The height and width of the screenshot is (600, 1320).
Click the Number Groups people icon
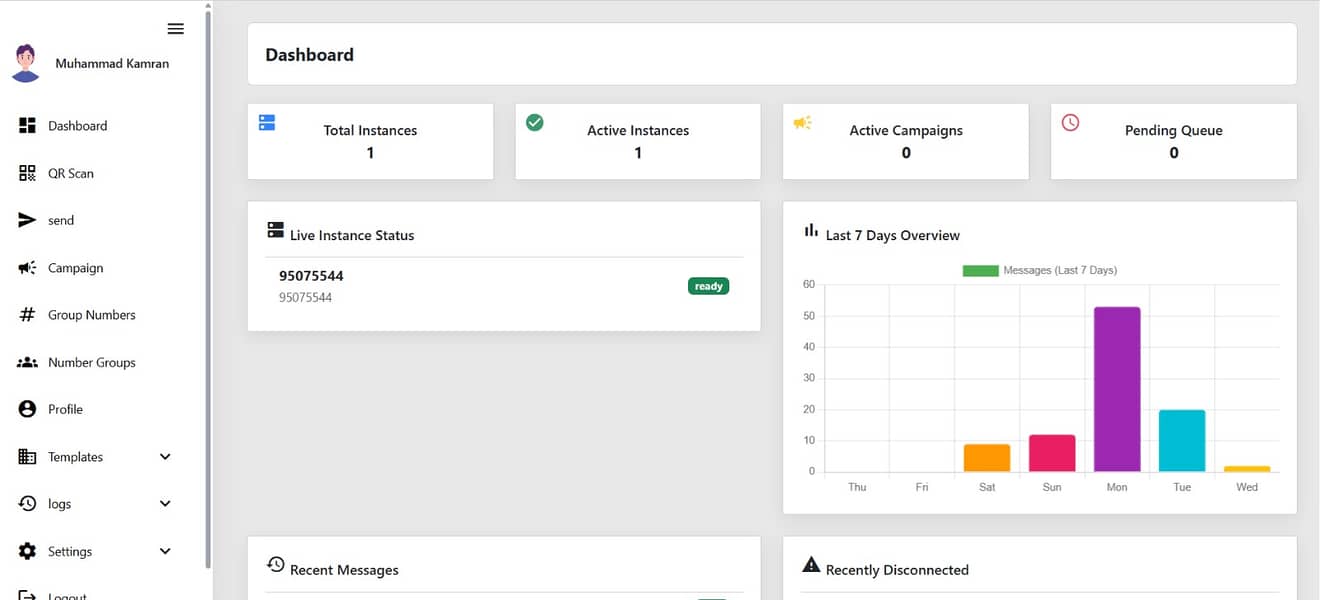28,362
